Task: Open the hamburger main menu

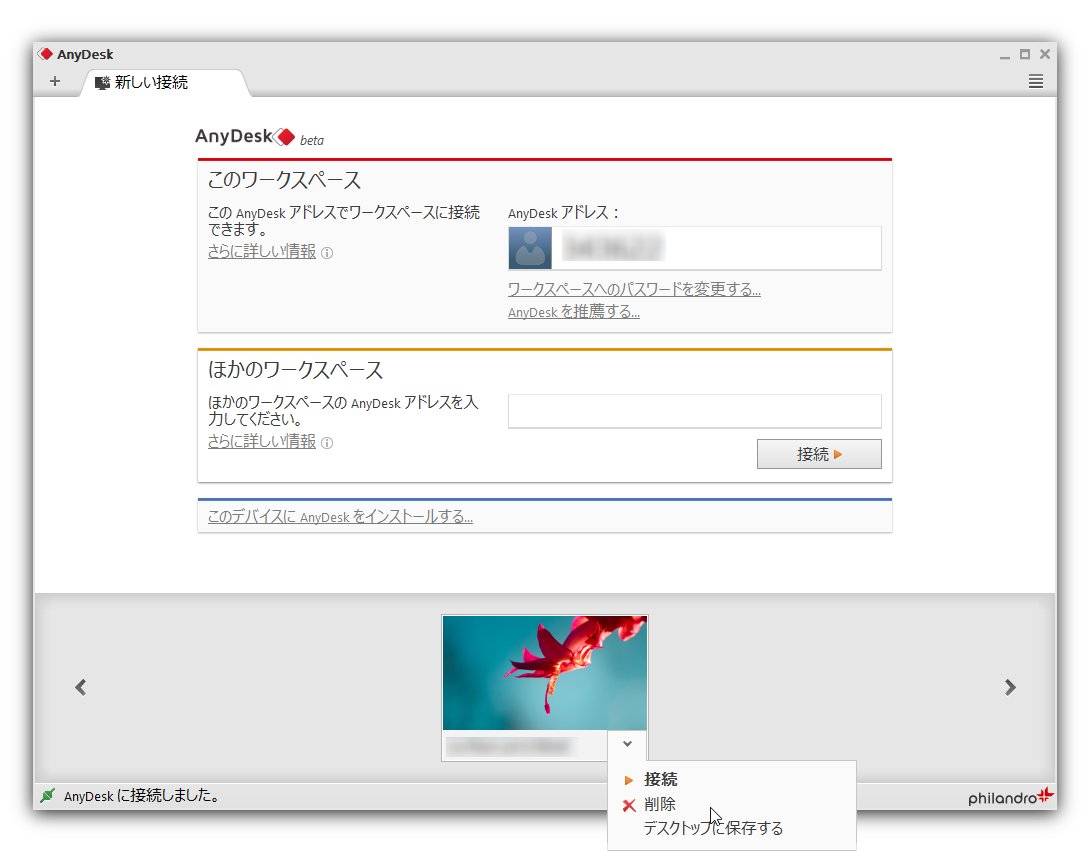Action: 1035,81
